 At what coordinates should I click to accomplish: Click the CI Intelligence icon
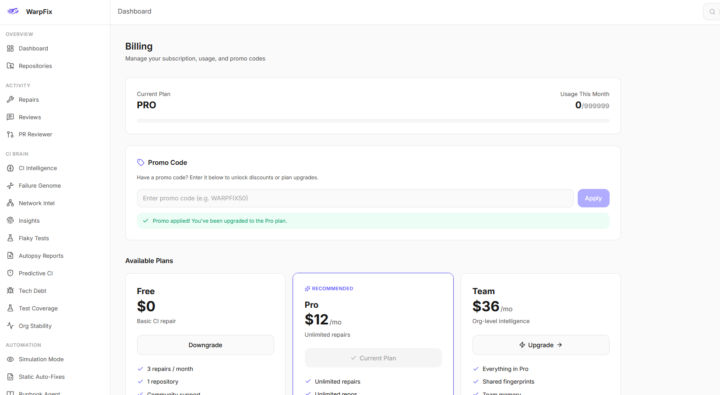click(x=10, y=168)
